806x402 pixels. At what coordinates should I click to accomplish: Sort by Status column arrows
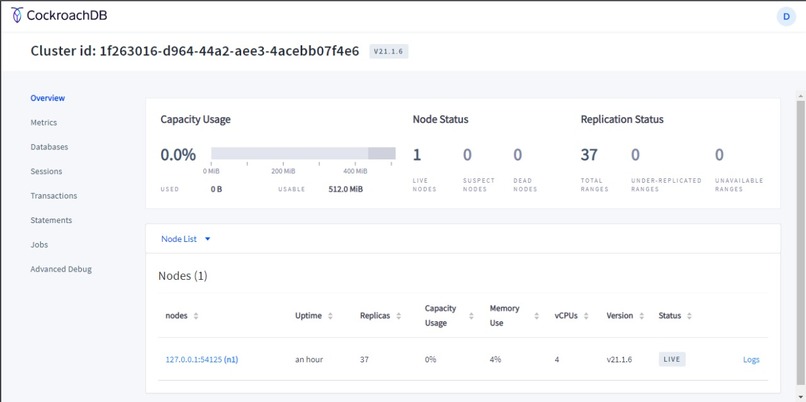coord(689,316)
